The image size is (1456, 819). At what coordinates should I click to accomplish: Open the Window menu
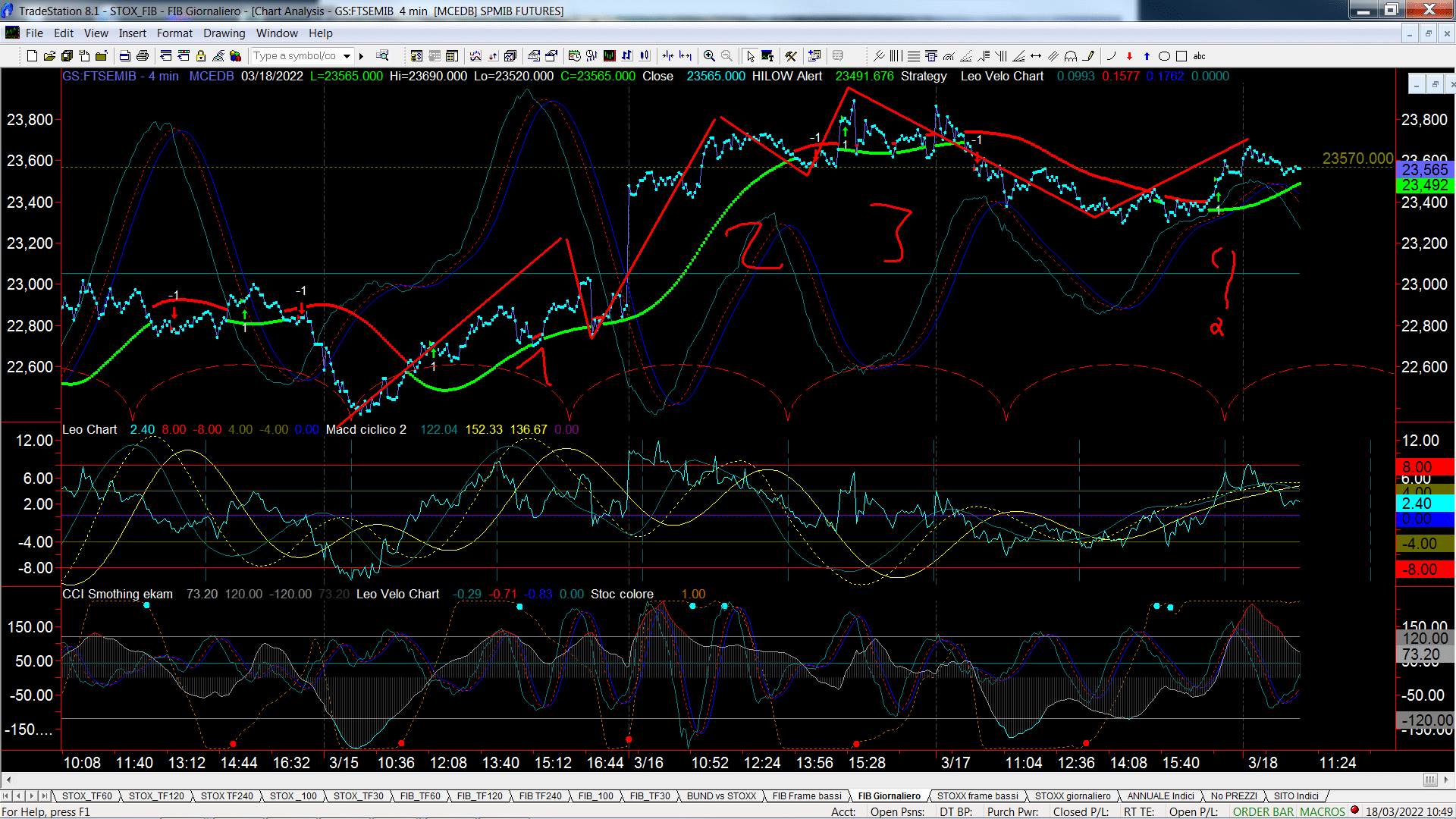tap(277, 33)
